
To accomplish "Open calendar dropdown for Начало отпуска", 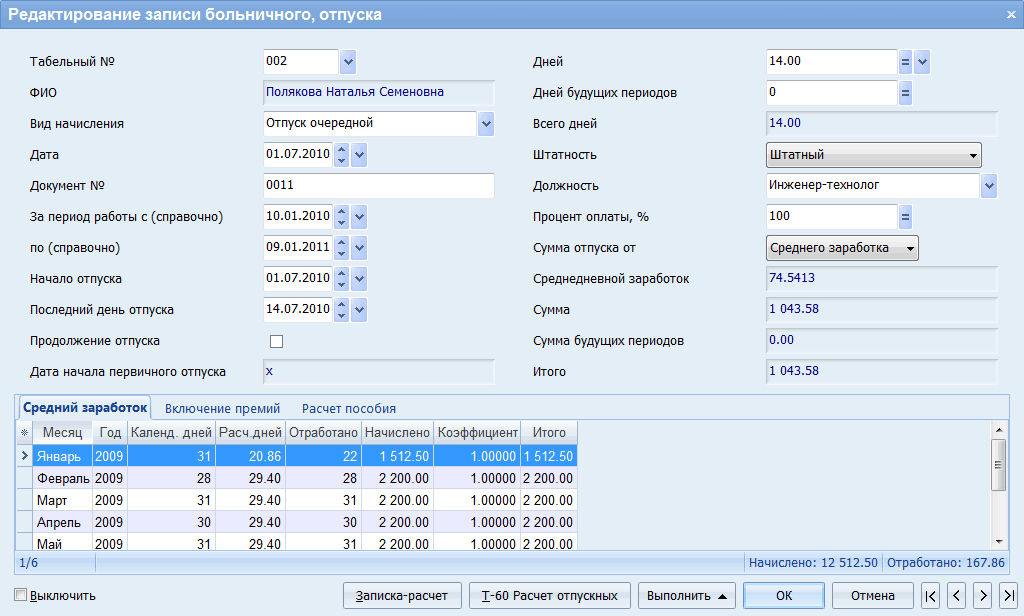I will point(360,279).
